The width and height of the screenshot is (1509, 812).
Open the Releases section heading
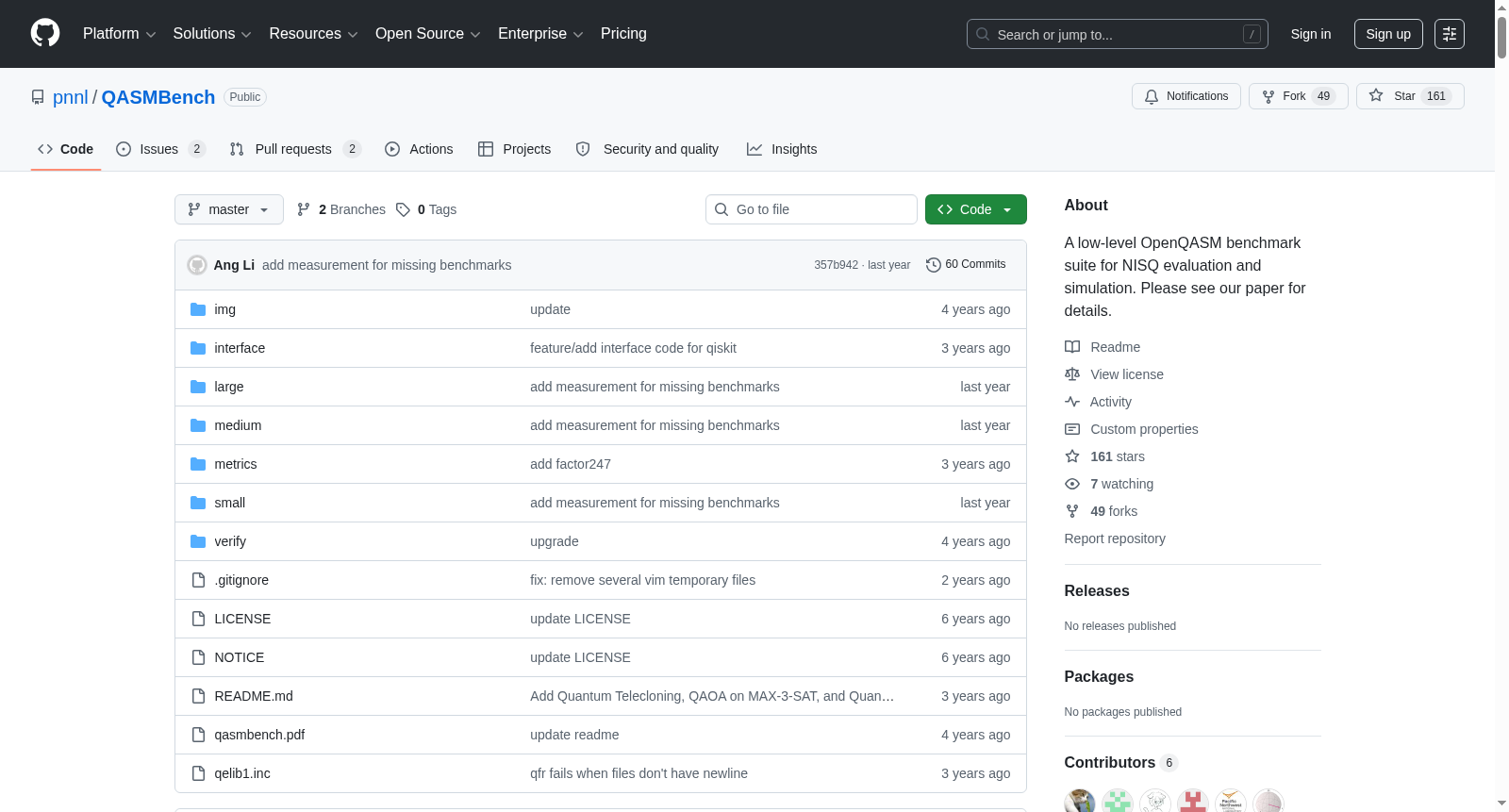[1097, 591]
